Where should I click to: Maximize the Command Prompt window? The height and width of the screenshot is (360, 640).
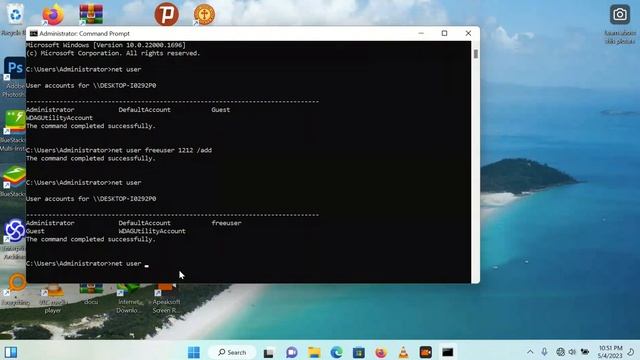(x=444, y=33)
